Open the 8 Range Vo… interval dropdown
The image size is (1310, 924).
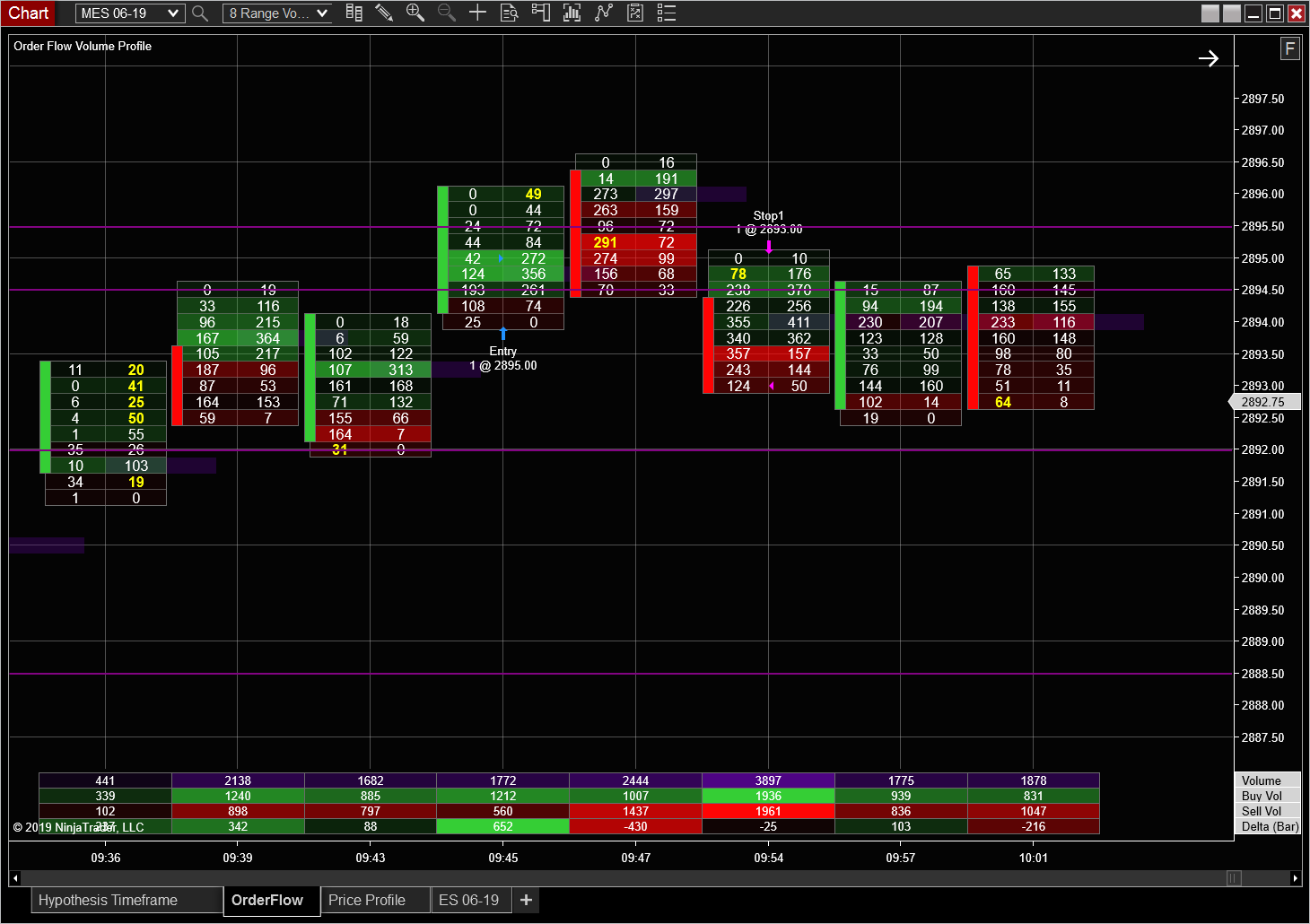click(x=277, y=13)
